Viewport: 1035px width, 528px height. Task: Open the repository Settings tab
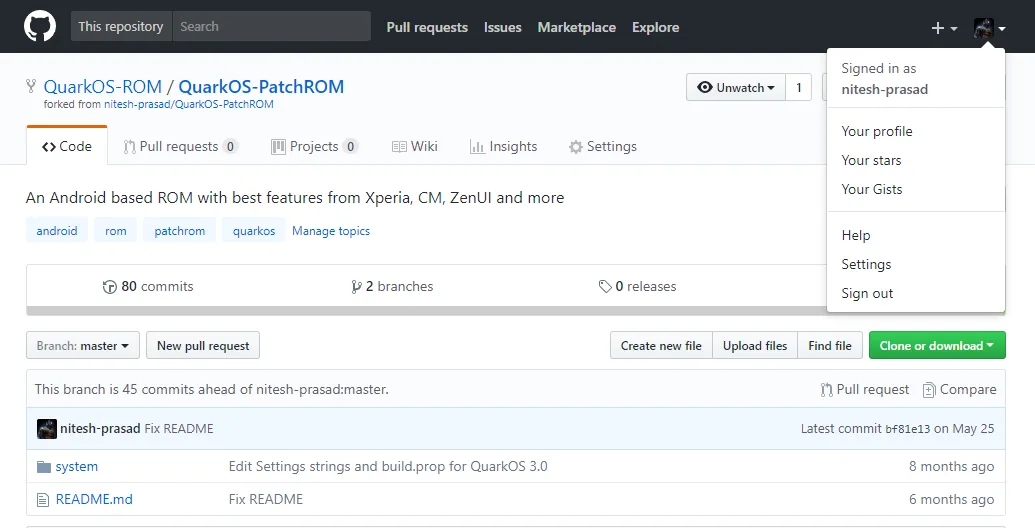[x=603, y=146]
